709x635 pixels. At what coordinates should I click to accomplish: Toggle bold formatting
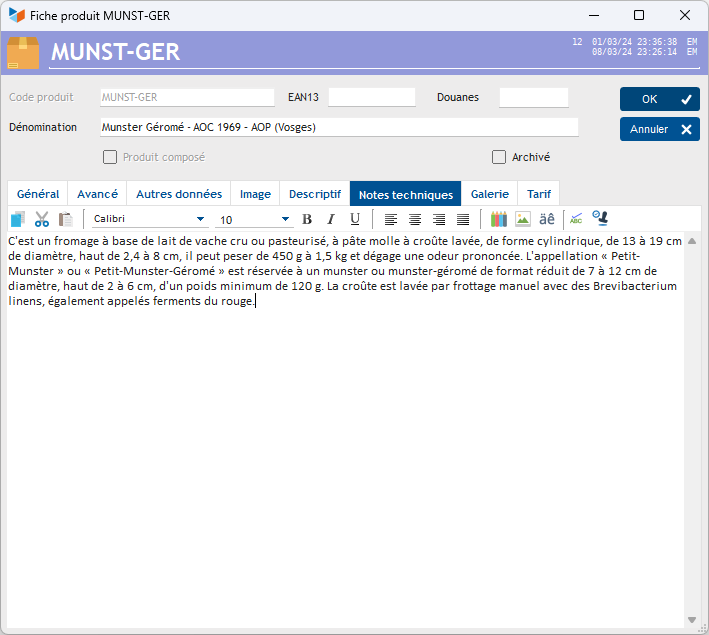tap(307, 219)
